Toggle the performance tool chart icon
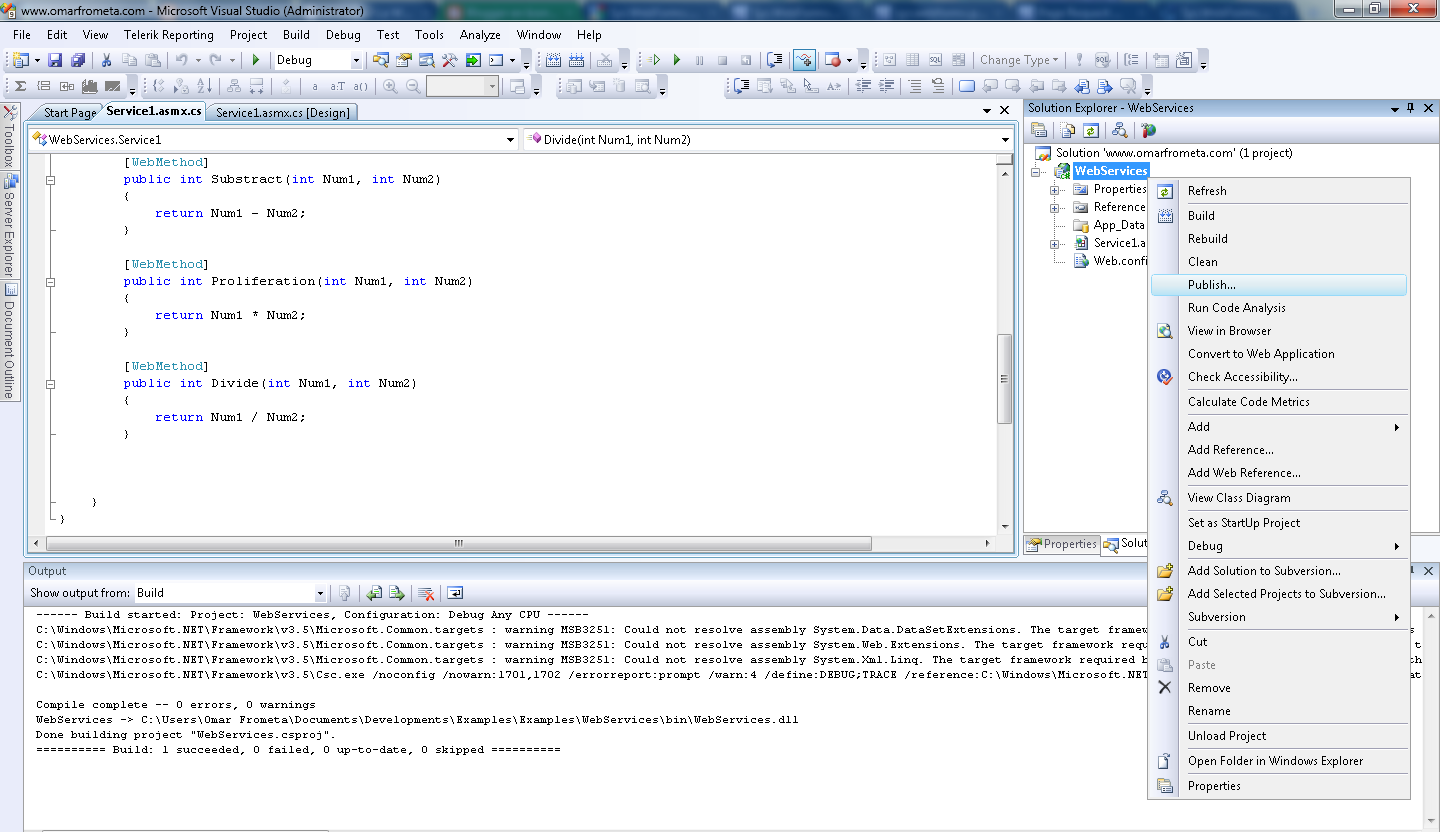 pos(804,60)
